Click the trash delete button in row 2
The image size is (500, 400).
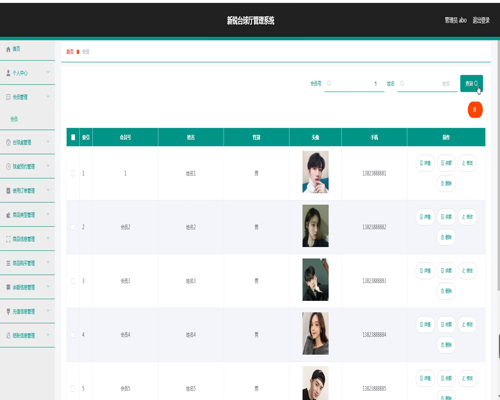point(446,237)
